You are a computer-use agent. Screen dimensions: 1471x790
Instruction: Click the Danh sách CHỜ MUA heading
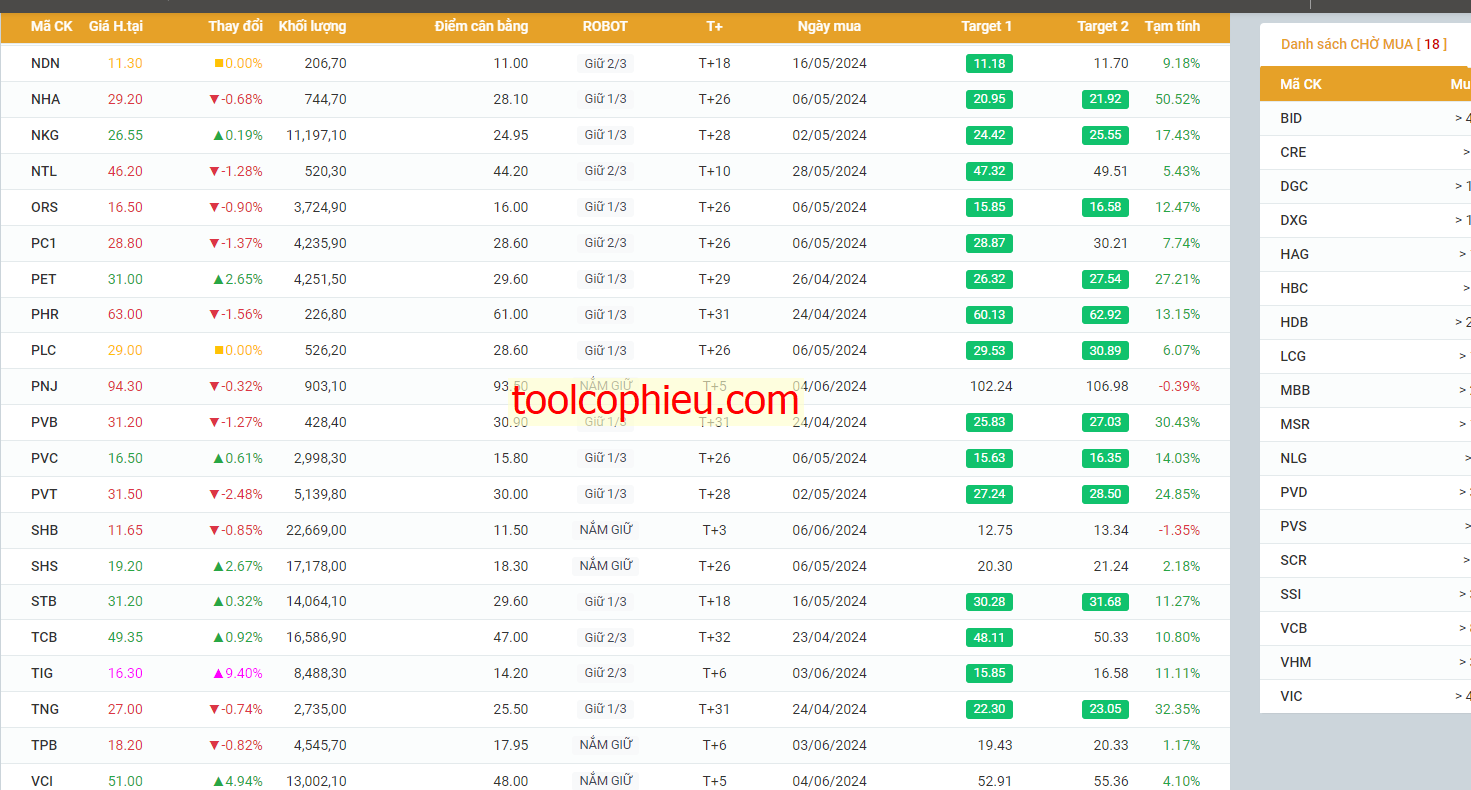point(1363,44)
